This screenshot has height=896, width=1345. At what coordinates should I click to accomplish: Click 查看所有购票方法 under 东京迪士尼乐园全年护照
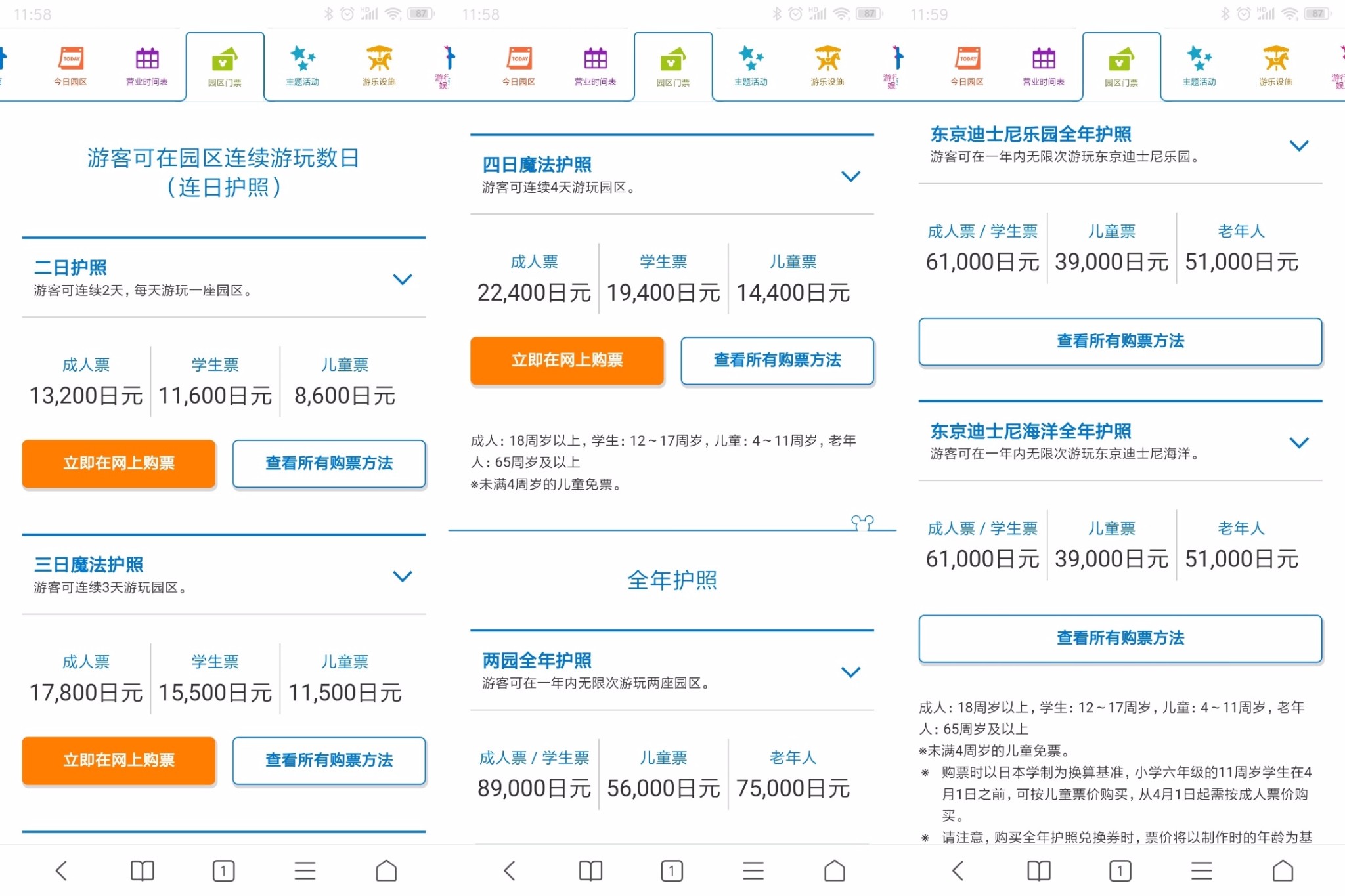click(x=1120, y=341)
